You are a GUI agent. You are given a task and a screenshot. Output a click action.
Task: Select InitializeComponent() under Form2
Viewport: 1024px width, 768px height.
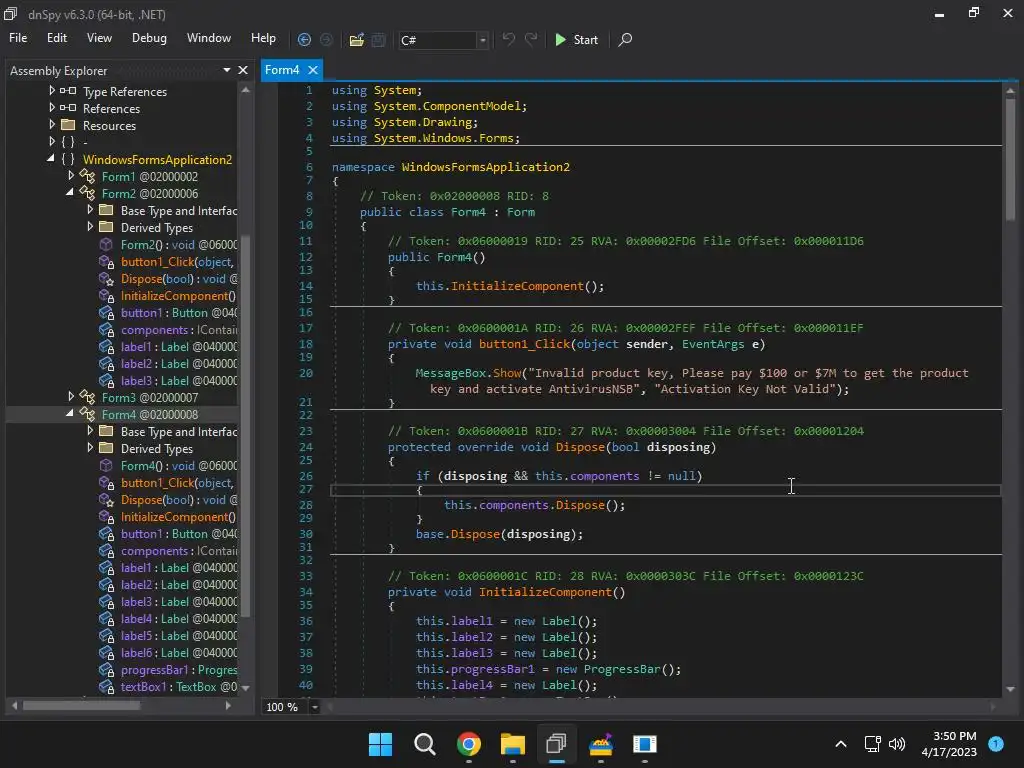178,296
